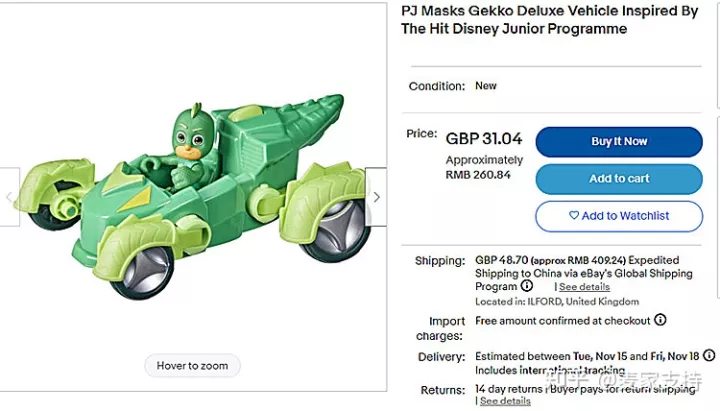Viewport: 720px width, 411px height.
Task: Add the item to cart
Action: click(x=619, y=179)
